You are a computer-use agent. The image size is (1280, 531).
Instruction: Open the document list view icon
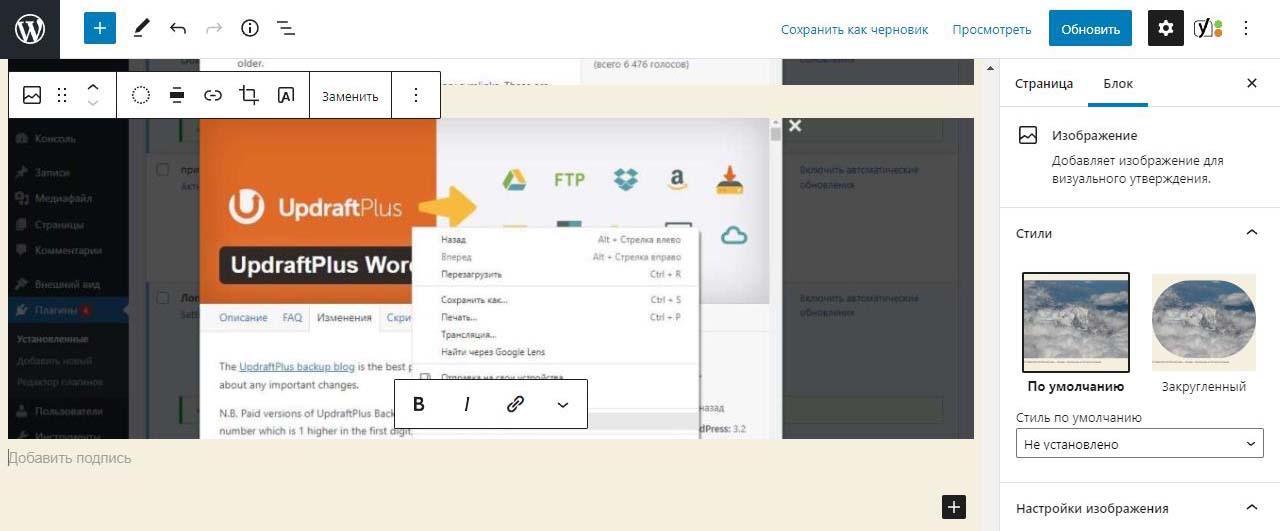[x=286, y=29]
